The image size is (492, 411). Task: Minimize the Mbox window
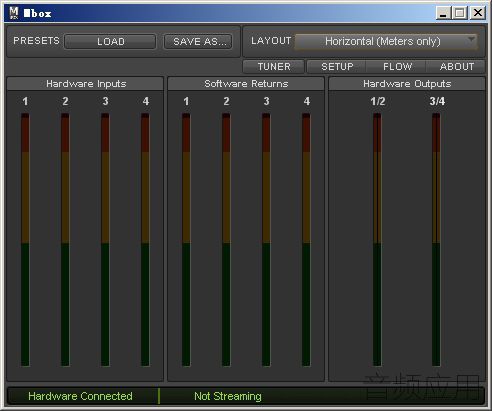pyautogui.click(x=443, y=13)
